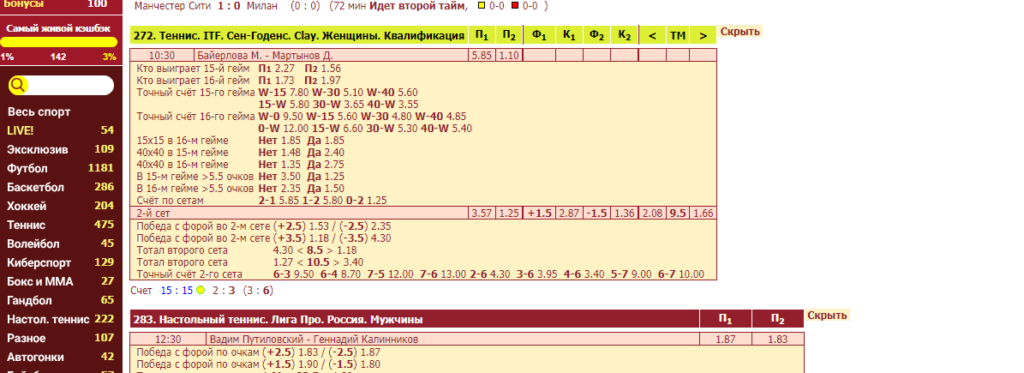Click the 283. Настольный теннис league header
The width and height of the screenshot is (1024, 373).
[x=415, y=319]
